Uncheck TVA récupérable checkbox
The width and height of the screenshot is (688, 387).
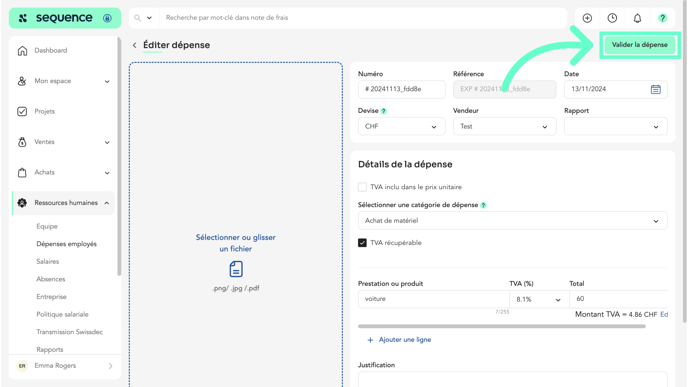[x=362, y=243]
